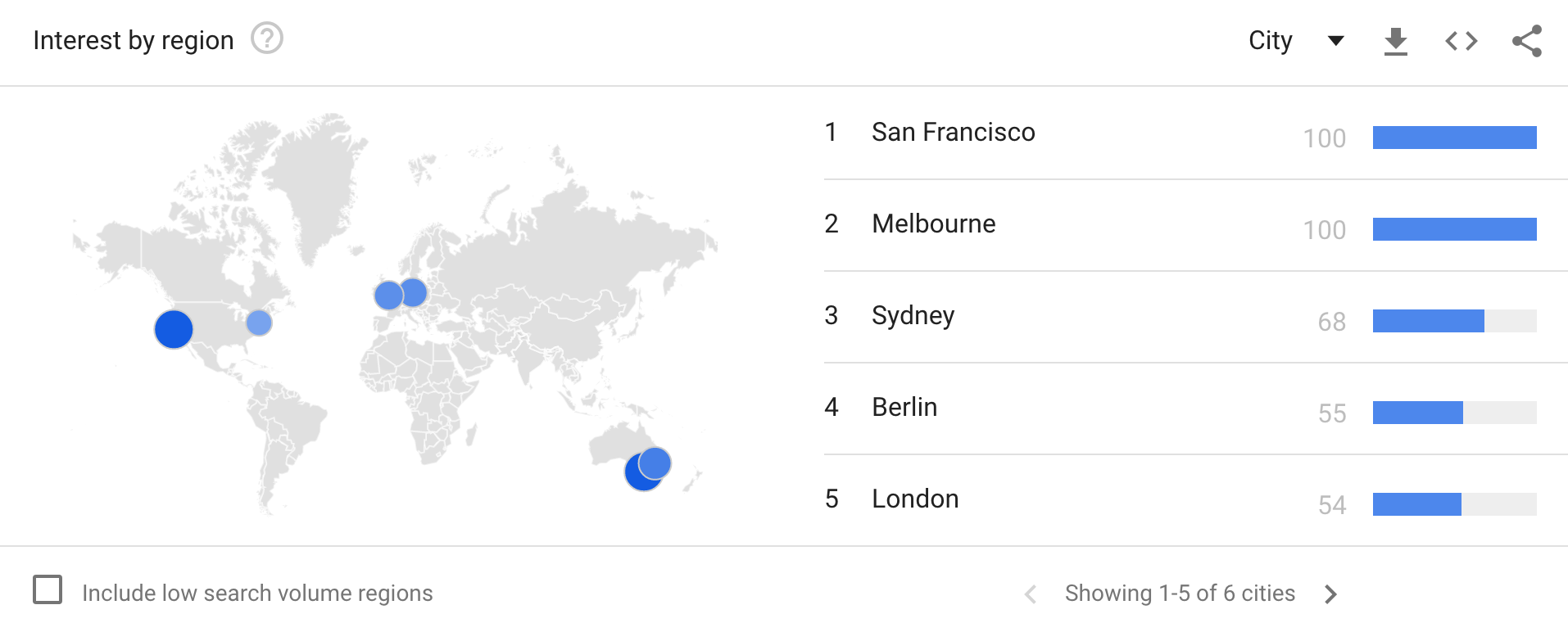Download the region data as CSV
The image size is (1568, 632).
[x=1395, y=41]
